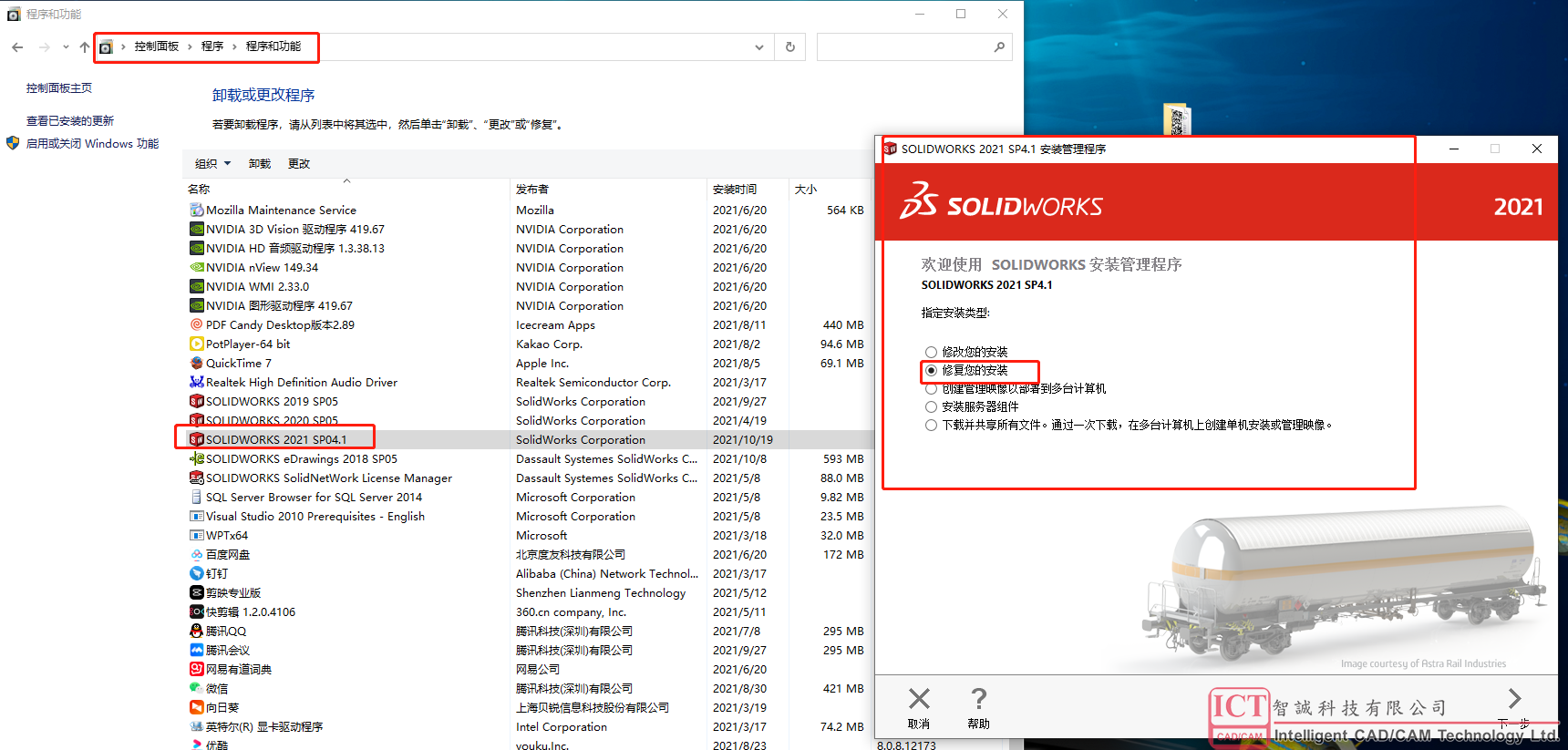Click the 腾讯QQ penguin icon
Viewport: 1568px width, 750px height.
[196, 631]
